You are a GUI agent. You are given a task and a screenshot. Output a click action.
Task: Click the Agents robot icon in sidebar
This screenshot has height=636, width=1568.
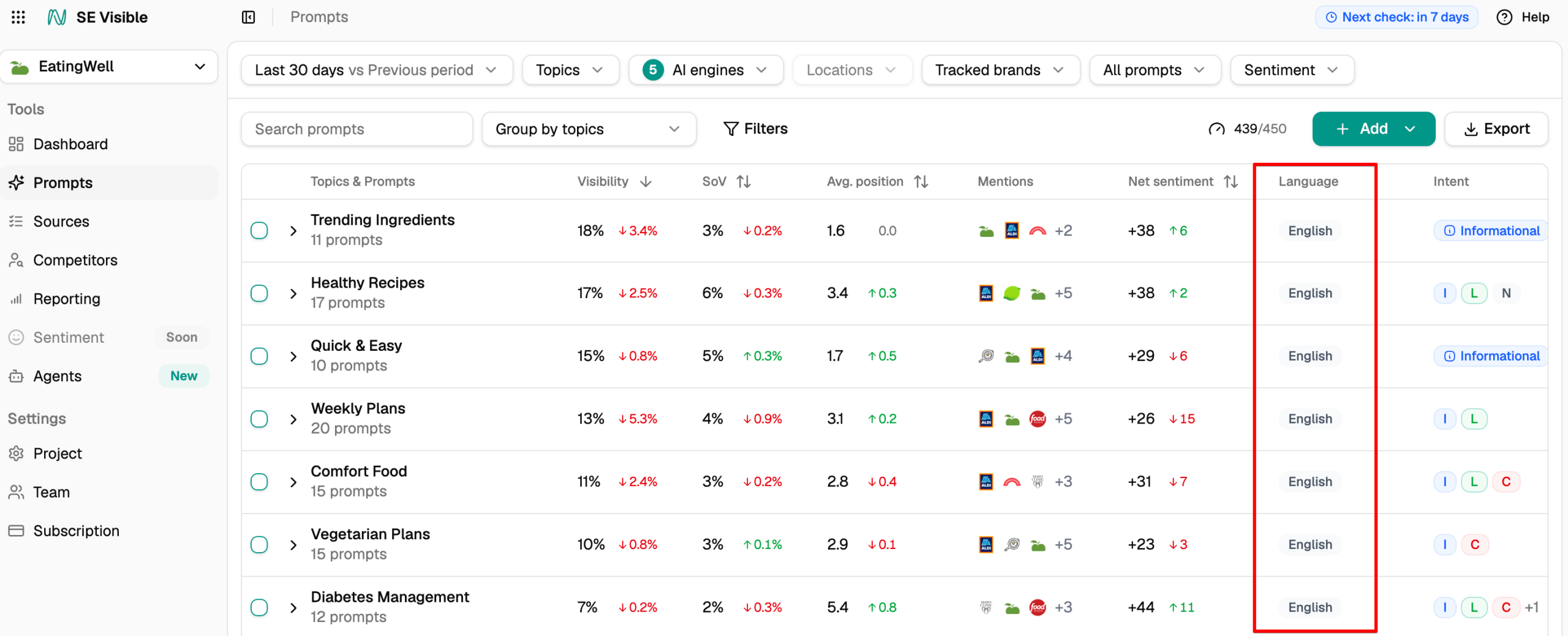click(x=16, y=376)
